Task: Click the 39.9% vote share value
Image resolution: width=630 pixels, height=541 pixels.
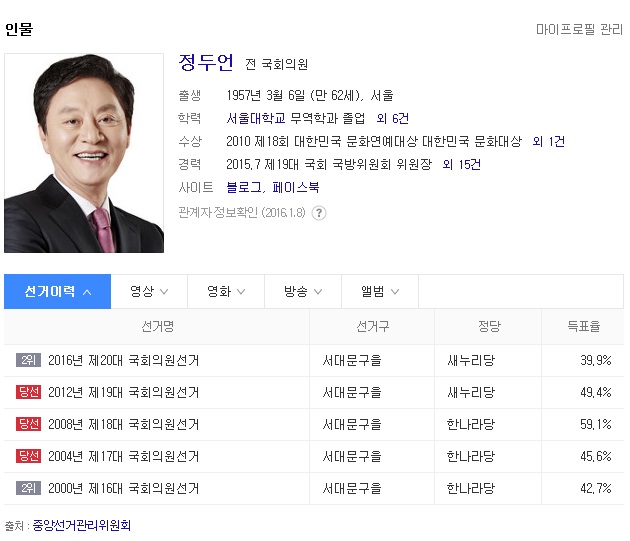Action: (595, 361)
